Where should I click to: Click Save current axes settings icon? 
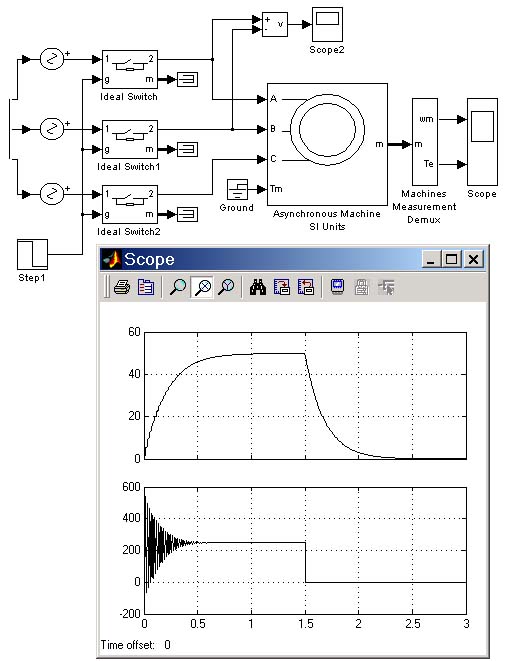click(282, 288)
